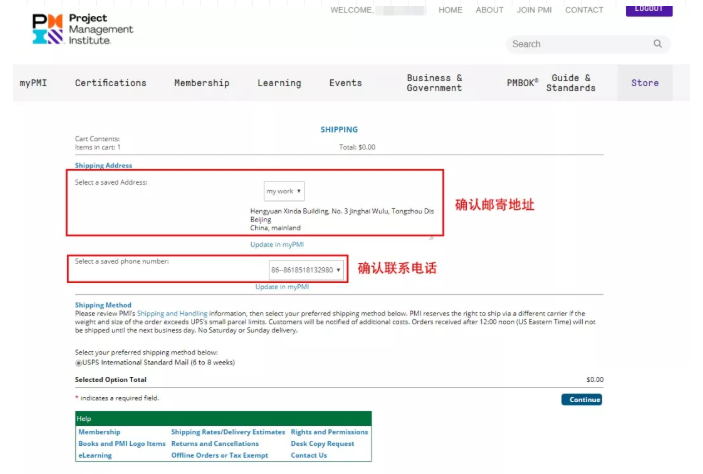This screenshot has height=474, width=703.
Task: Open the Shipping and Handling link
Action: [179, 313]
